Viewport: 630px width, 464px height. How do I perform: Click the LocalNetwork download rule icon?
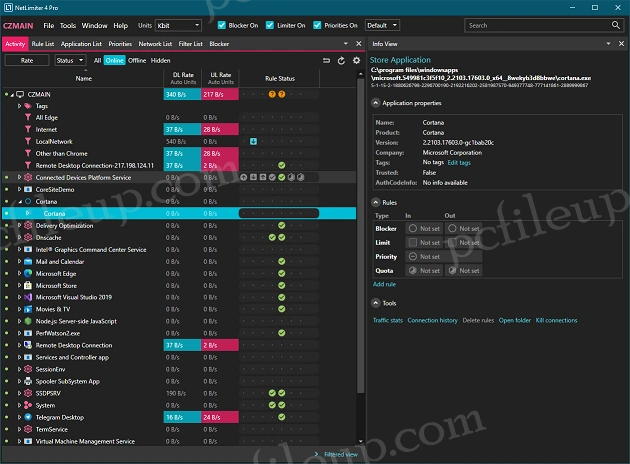(x=253, y=141)
